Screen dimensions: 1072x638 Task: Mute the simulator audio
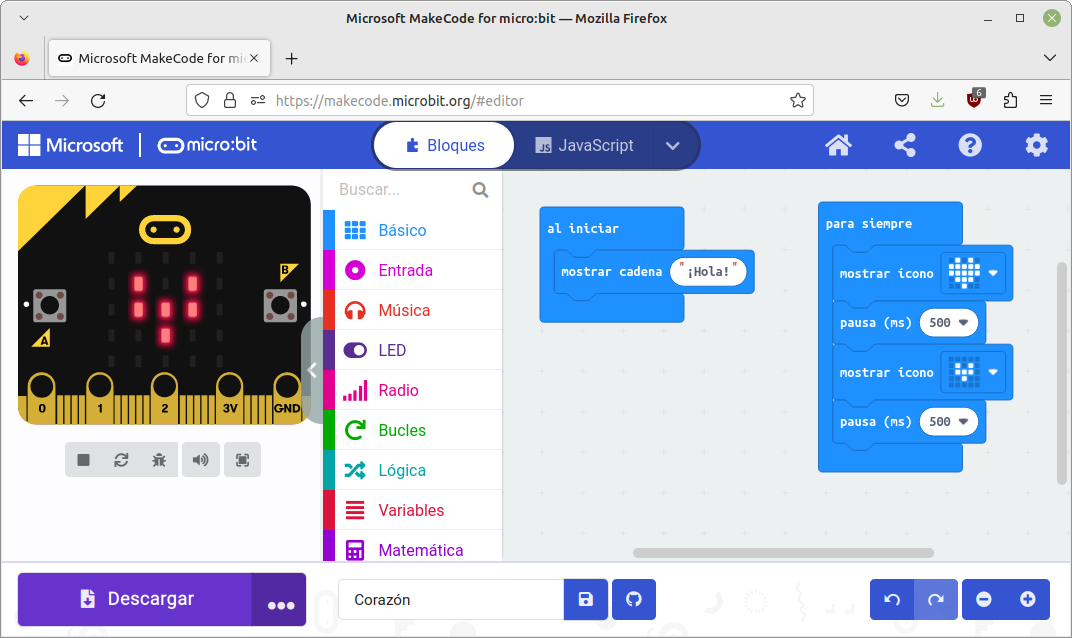coord(200,460)
